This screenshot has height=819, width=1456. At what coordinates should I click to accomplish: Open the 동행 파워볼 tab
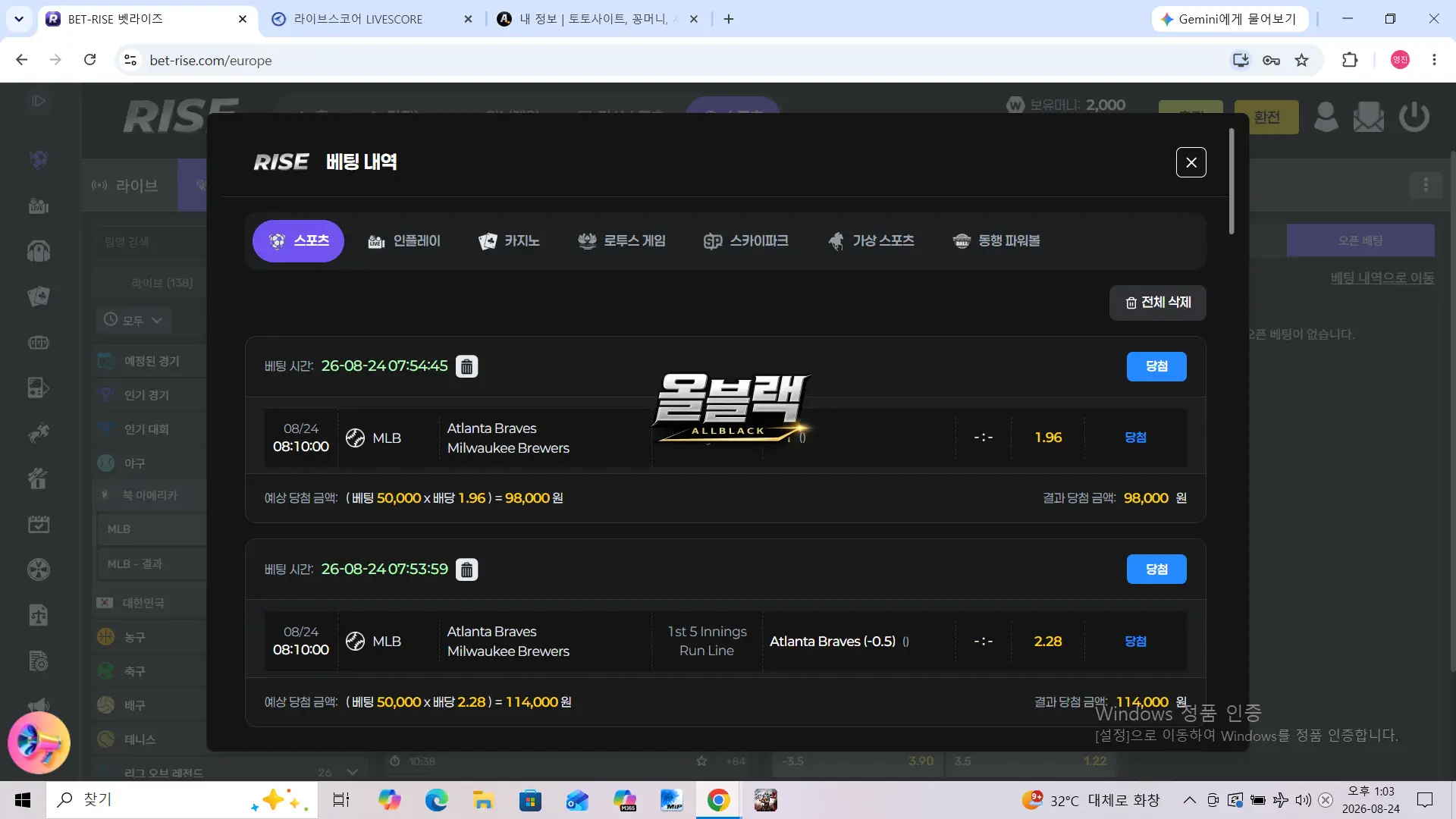pyautogui.click(x=996, y=241)
